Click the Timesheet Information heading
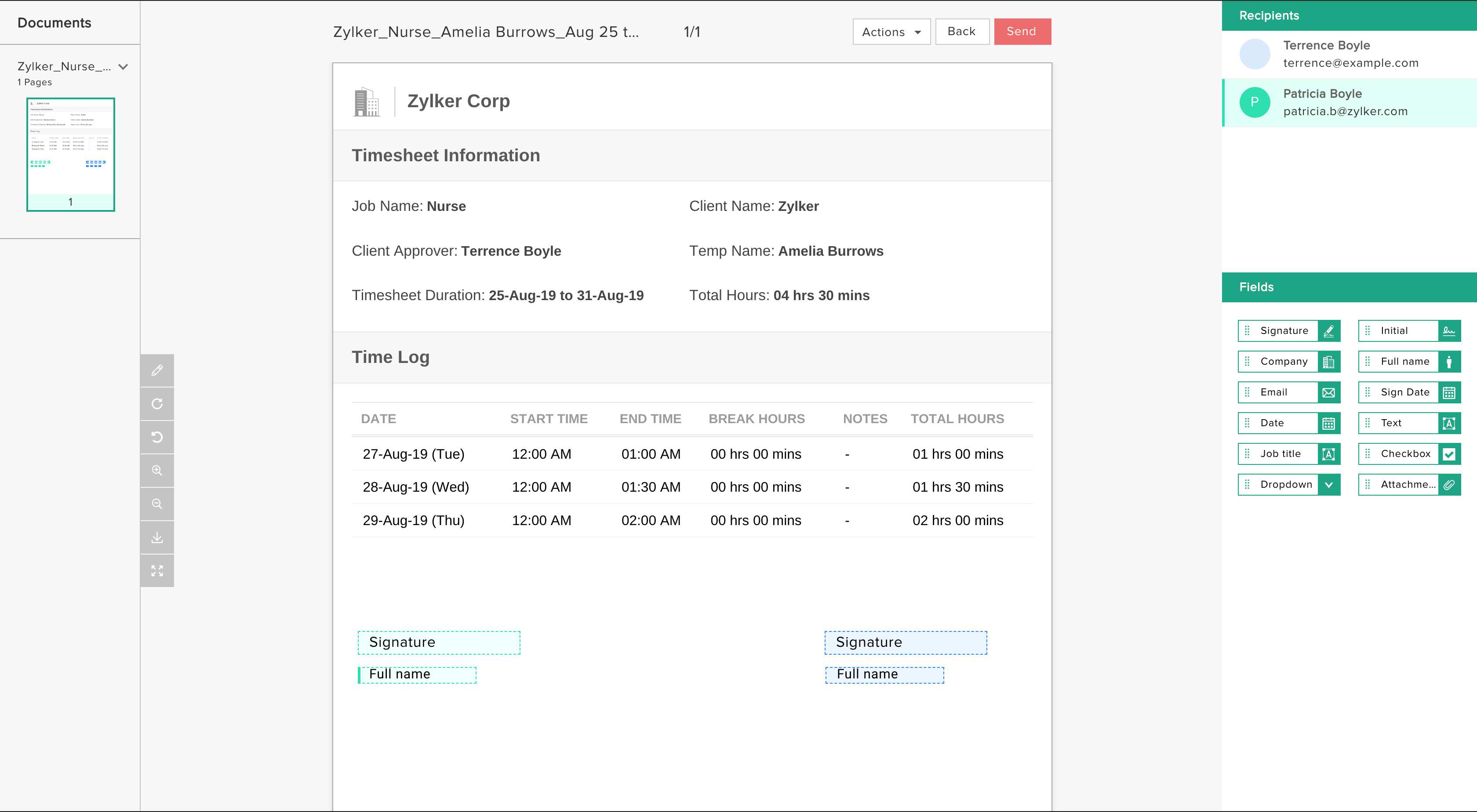1477x812 pixels. pyautogui.click(x=445, y=156)
